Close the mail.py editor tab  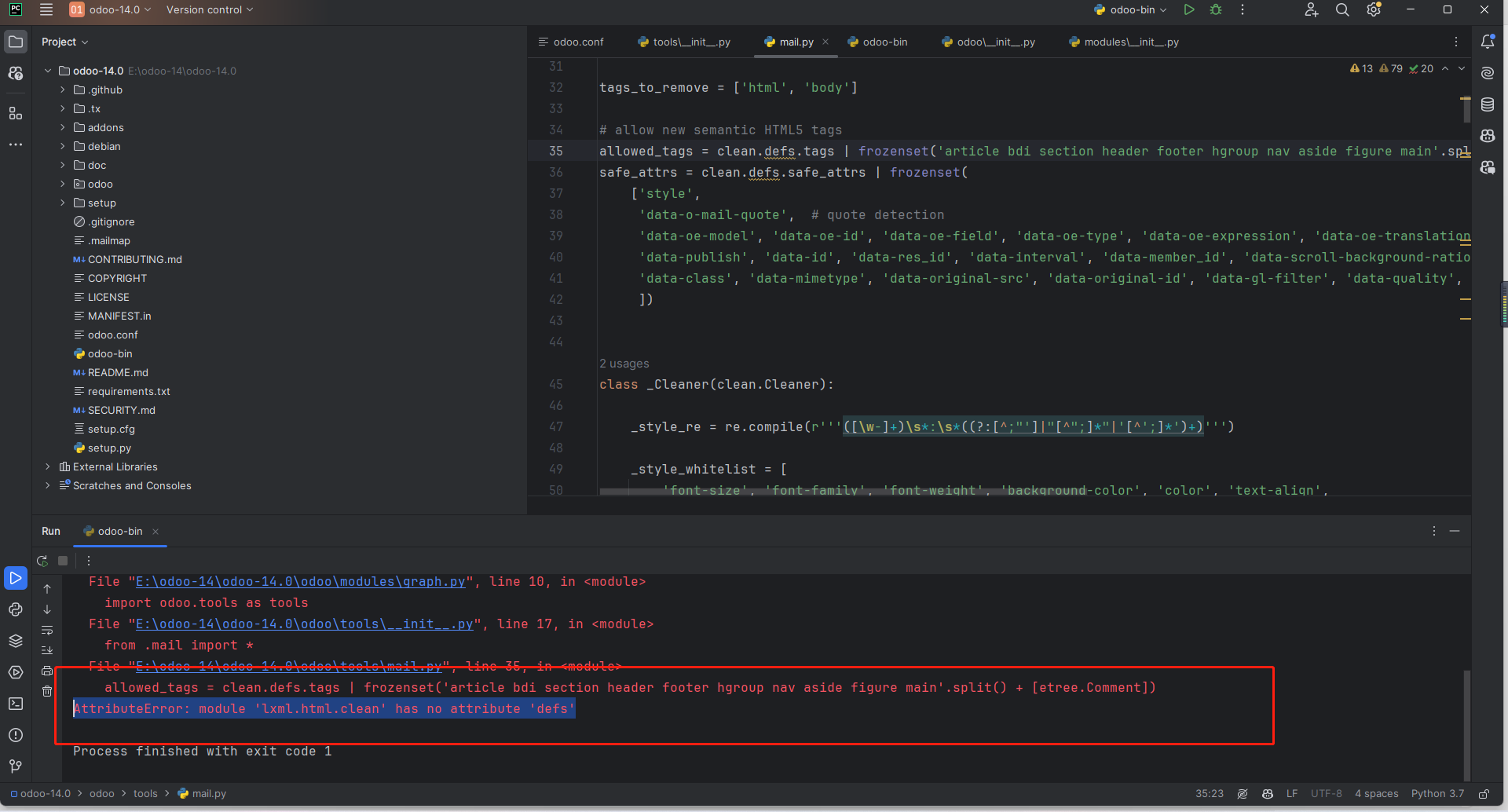(825, 42)
